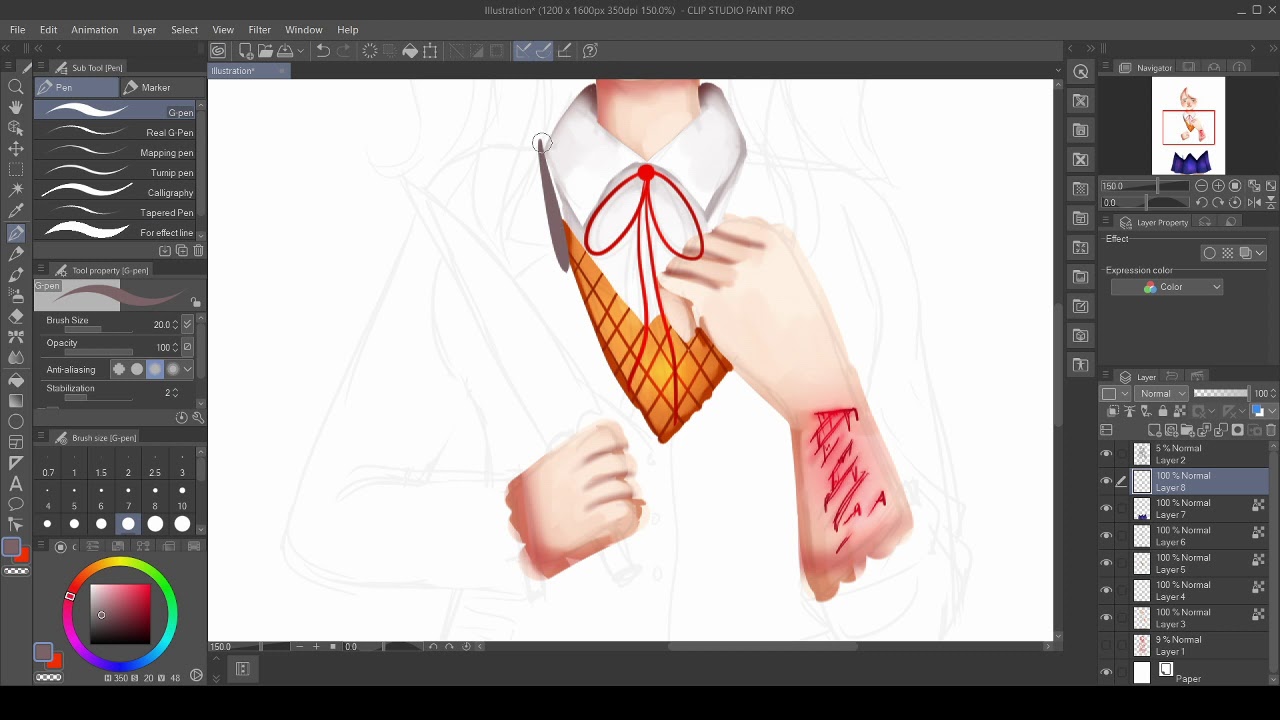Pick the Tapered Pen sub tool
This screenshot has height=720, width=1280.
[115, 212]
